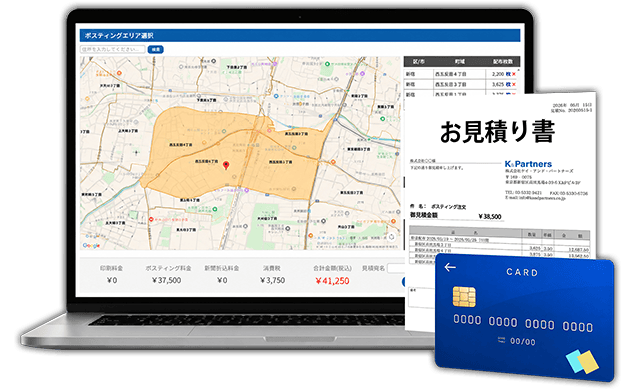Image resolution: width=635 pixels, height=390 pixels.
Task: Remove the 2,200枚 row with its red X
Action: point(514,74)
